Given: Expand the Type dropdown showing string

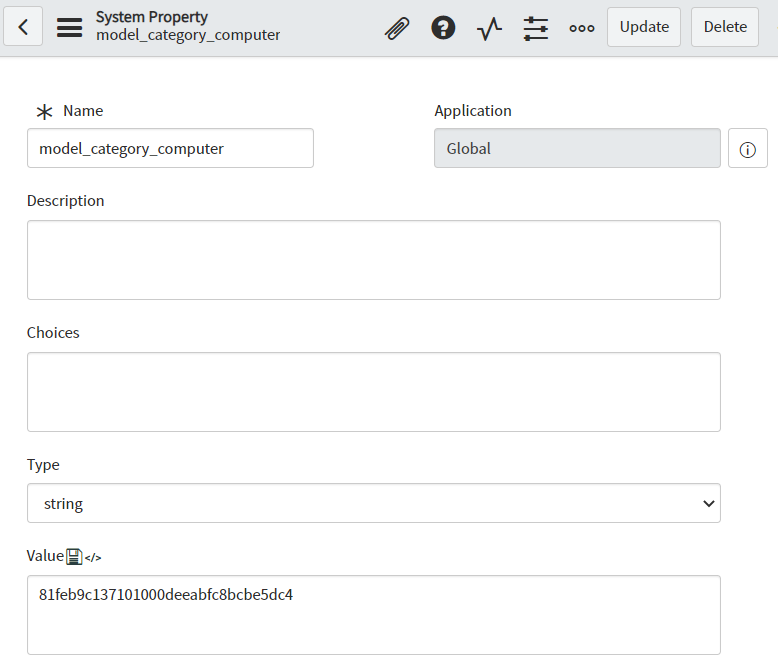Looking at the screenshot, I should [x=373, y=503].
